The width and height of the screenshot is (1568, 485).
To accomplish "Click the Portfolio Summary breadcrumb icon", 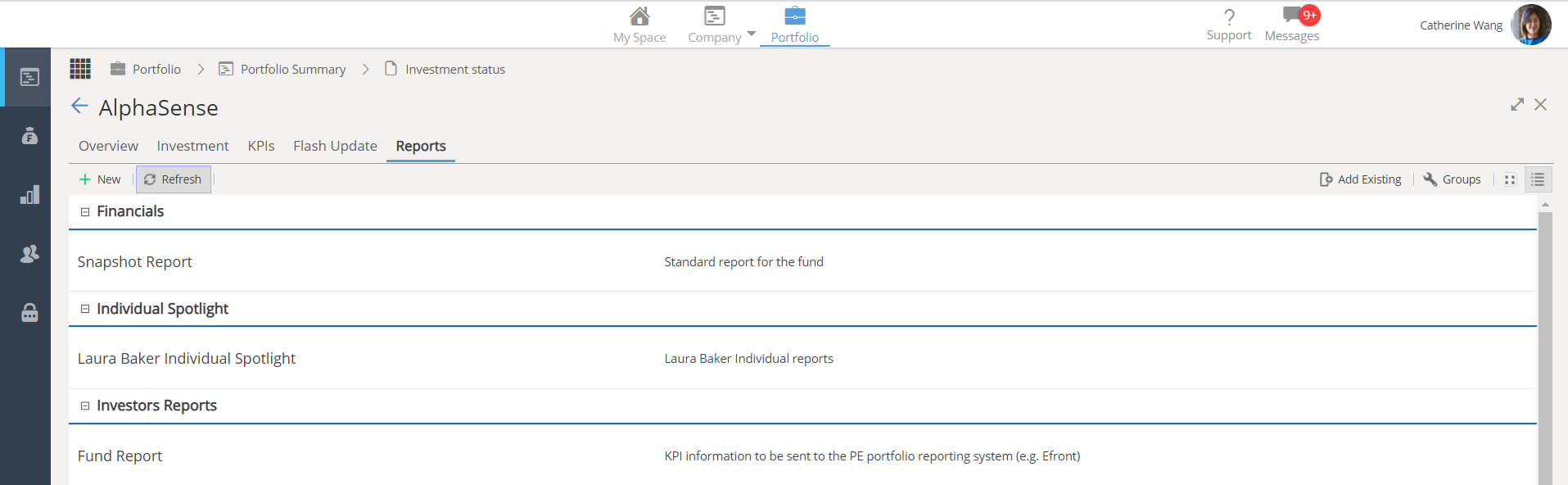I will [226, 69].
